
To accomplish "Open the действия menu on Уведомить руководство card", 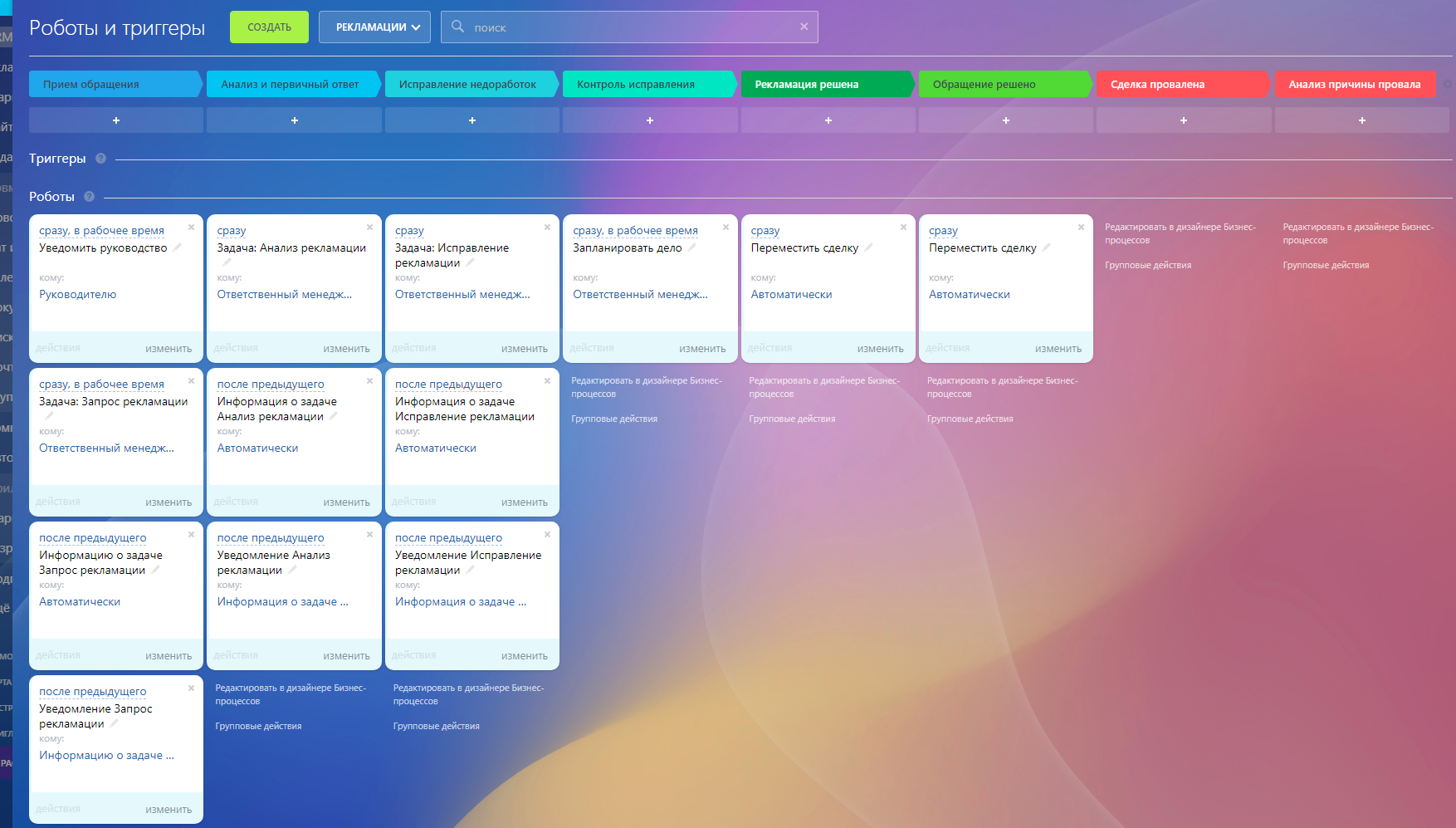I will [x=58, y=348].
